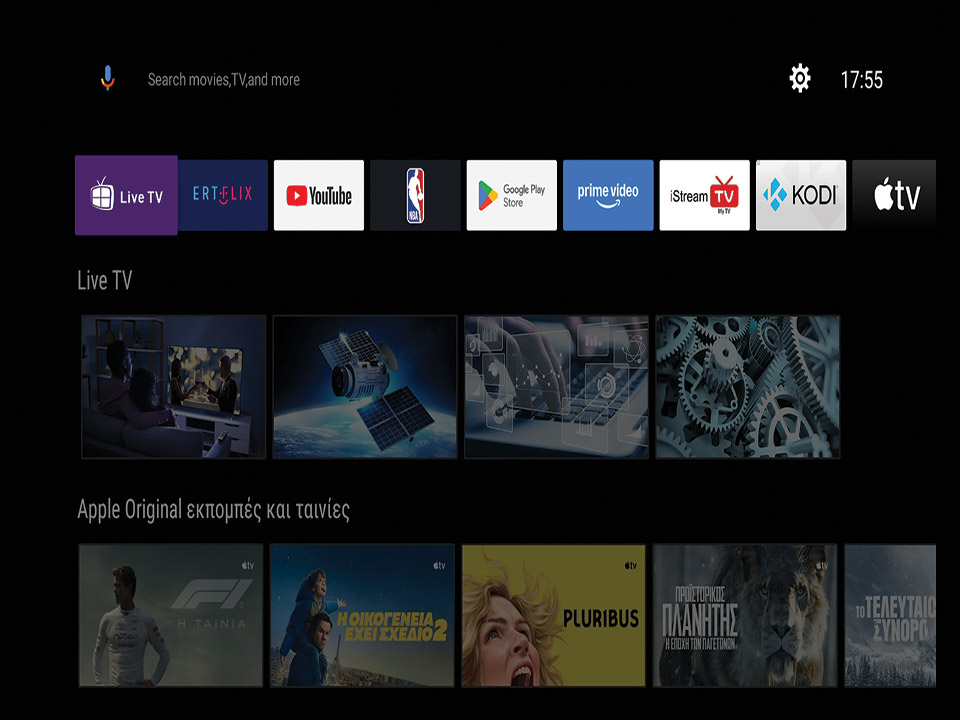Select the couple watching TV thumbnail
Screen dimensions: 960x720
click(174, 387)
